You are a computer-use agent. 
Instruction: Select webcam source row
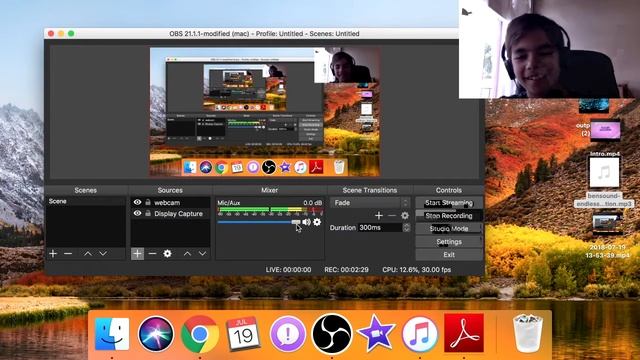point(170,202)
